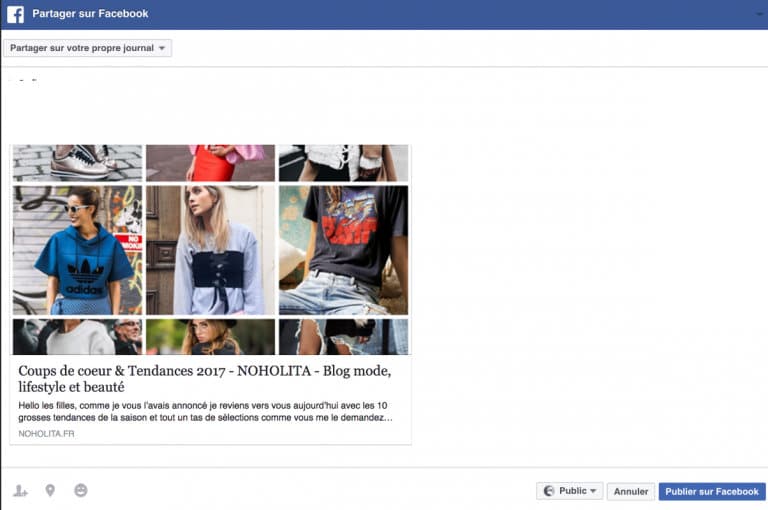Click the location pin icon
The height and width of the screenshot is (510, 768).
[50, 490]
